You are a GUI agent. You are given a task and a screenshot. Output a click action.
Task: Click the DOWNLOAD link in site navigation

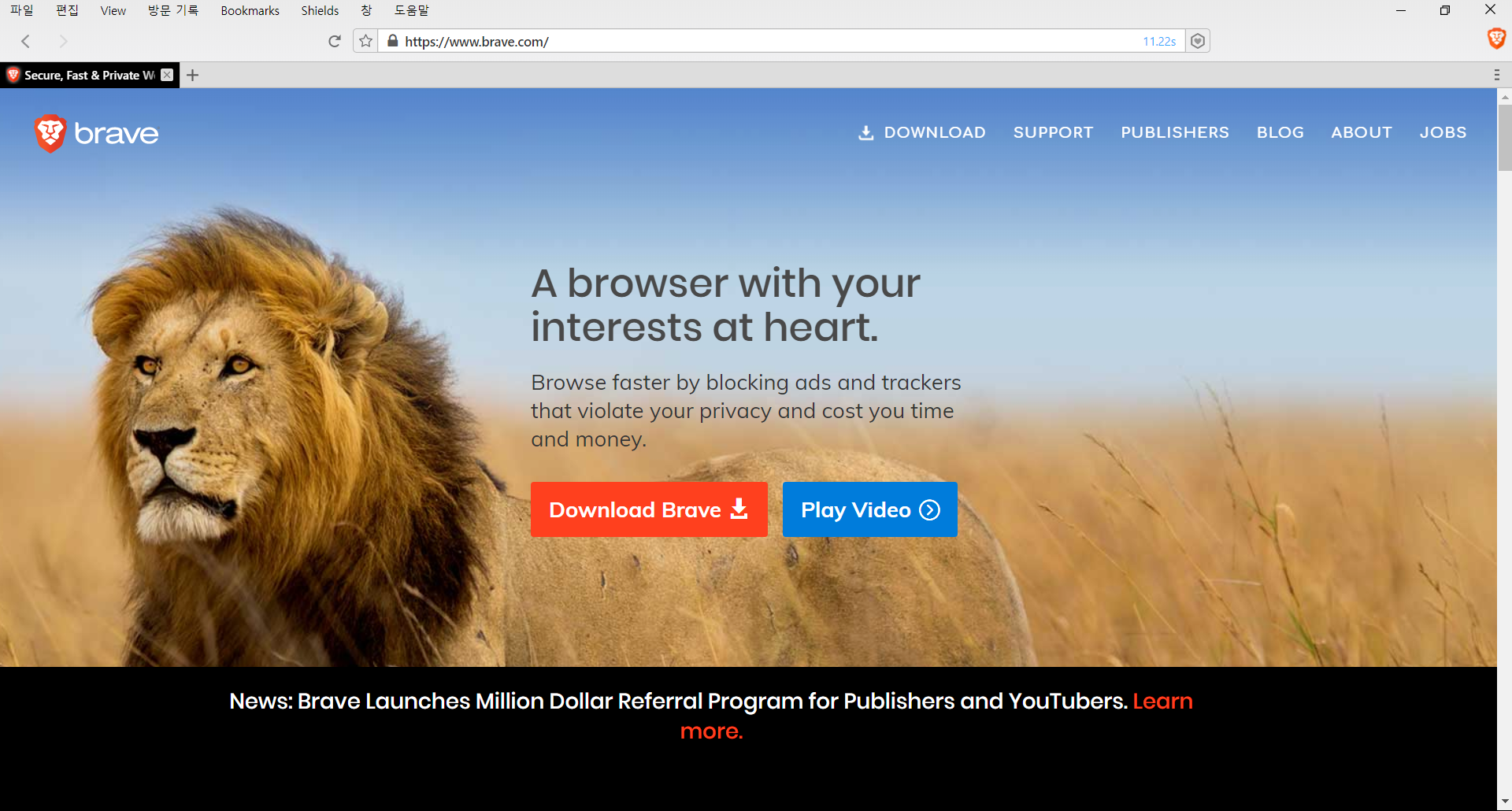tap(921, 132)
